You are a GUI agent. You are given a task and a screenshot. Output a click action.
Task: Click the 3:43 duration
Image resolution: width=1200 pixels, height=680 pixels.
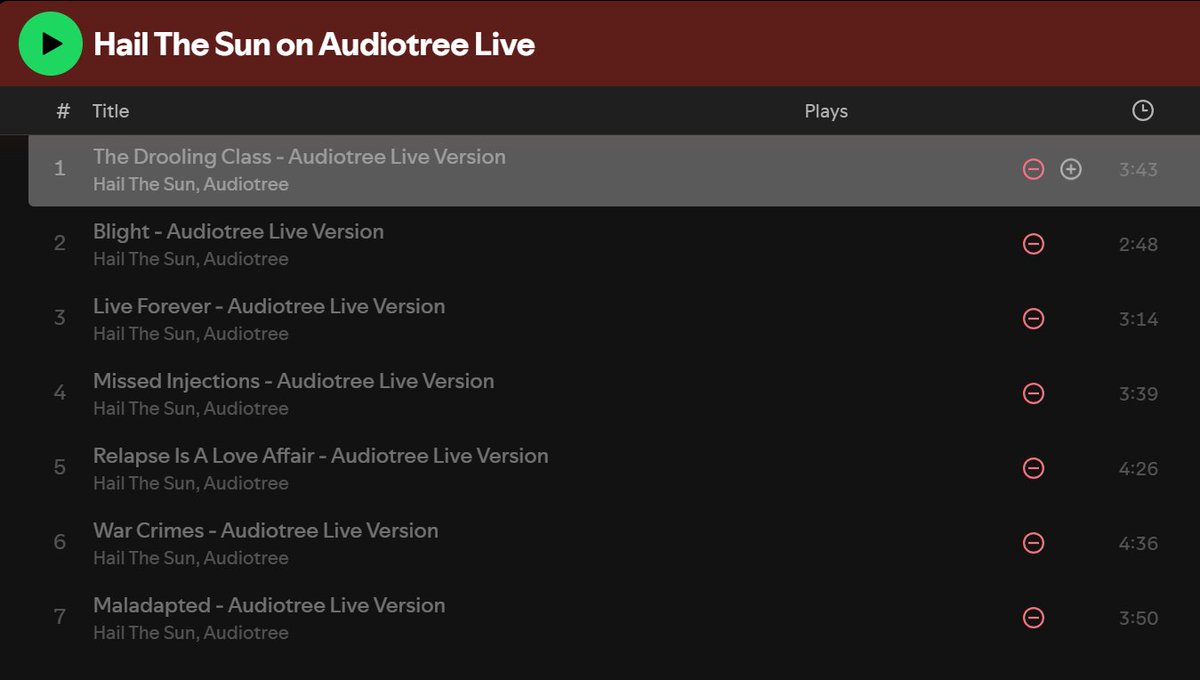point(1138,170)
